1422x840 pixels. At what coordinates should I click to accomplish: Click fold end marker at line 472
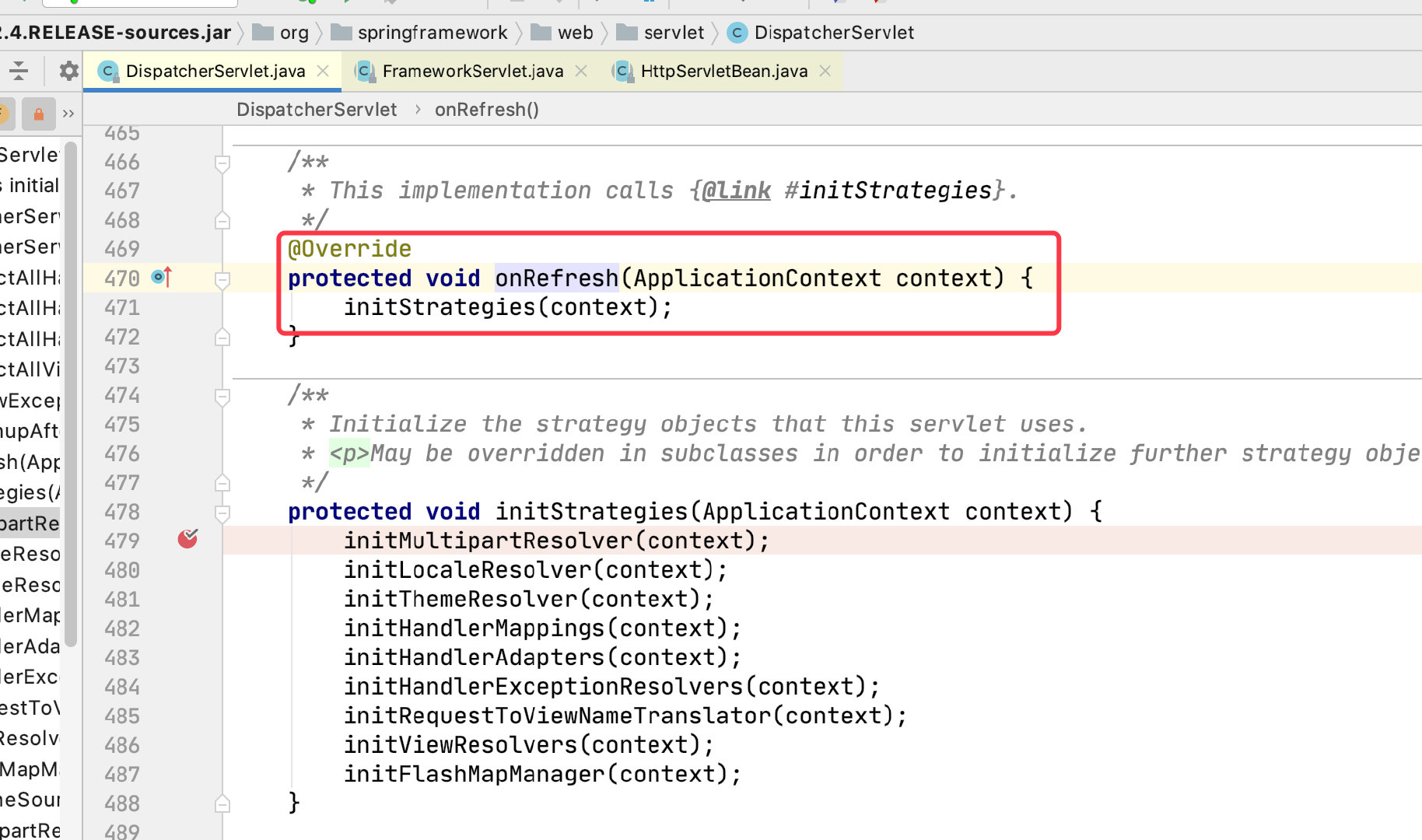point(222,338)
